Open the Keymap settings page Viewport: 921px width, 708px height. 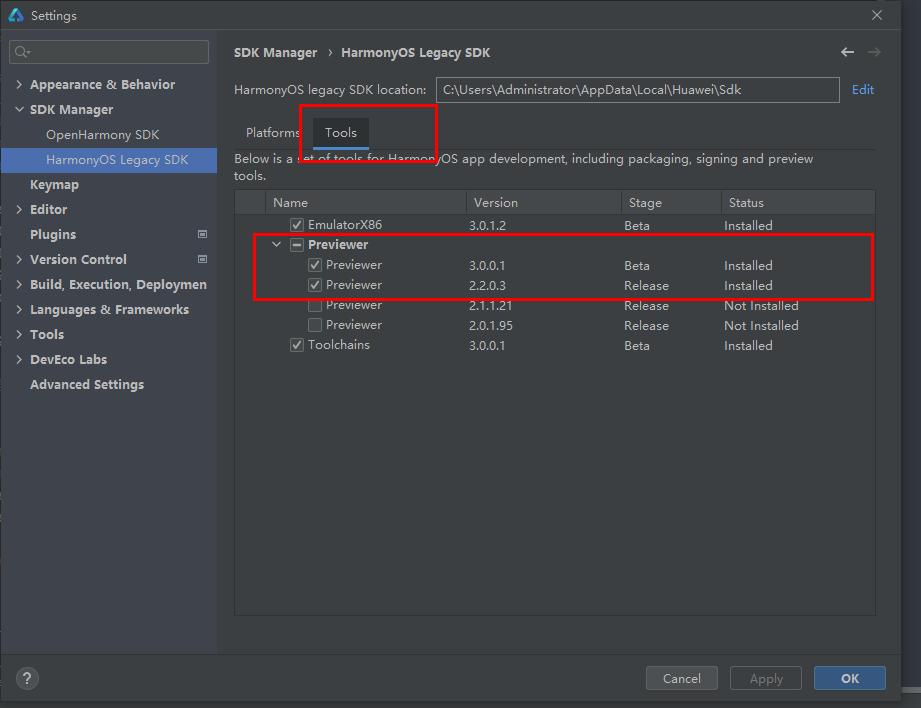click(x=54, y=184)
